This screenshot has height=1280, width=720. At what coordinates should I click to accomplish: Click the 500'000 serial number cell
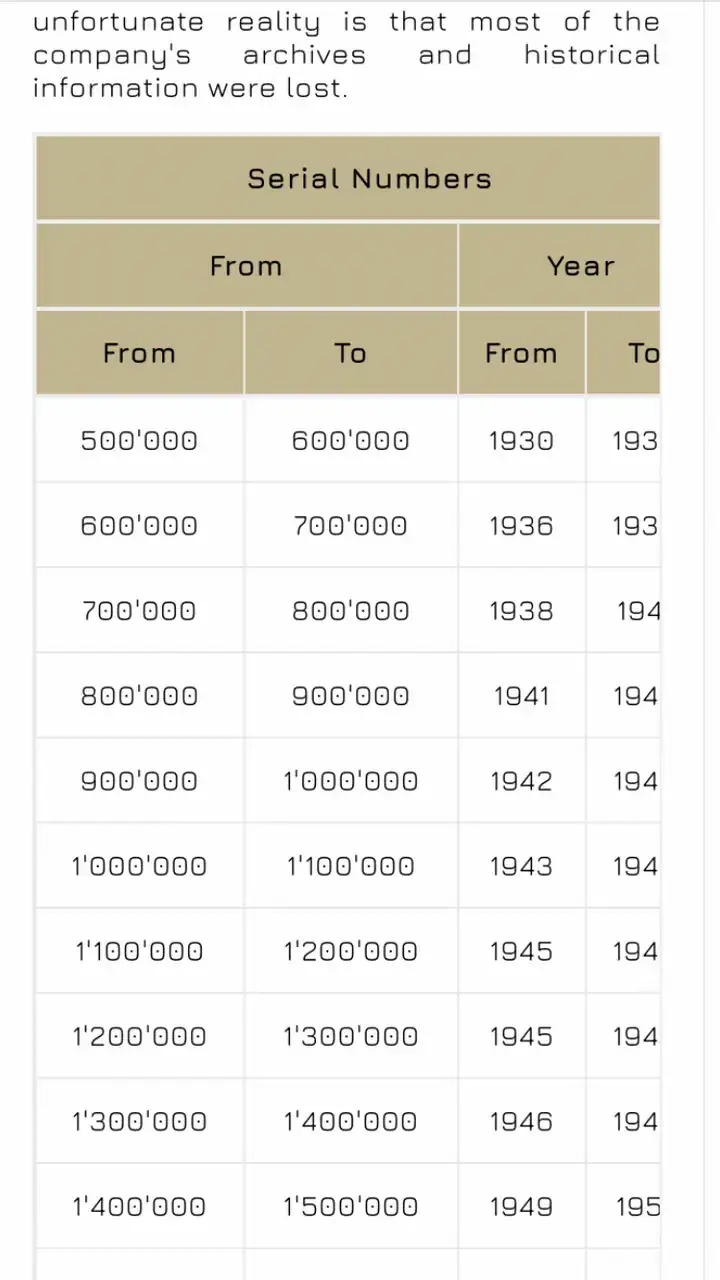139,441
